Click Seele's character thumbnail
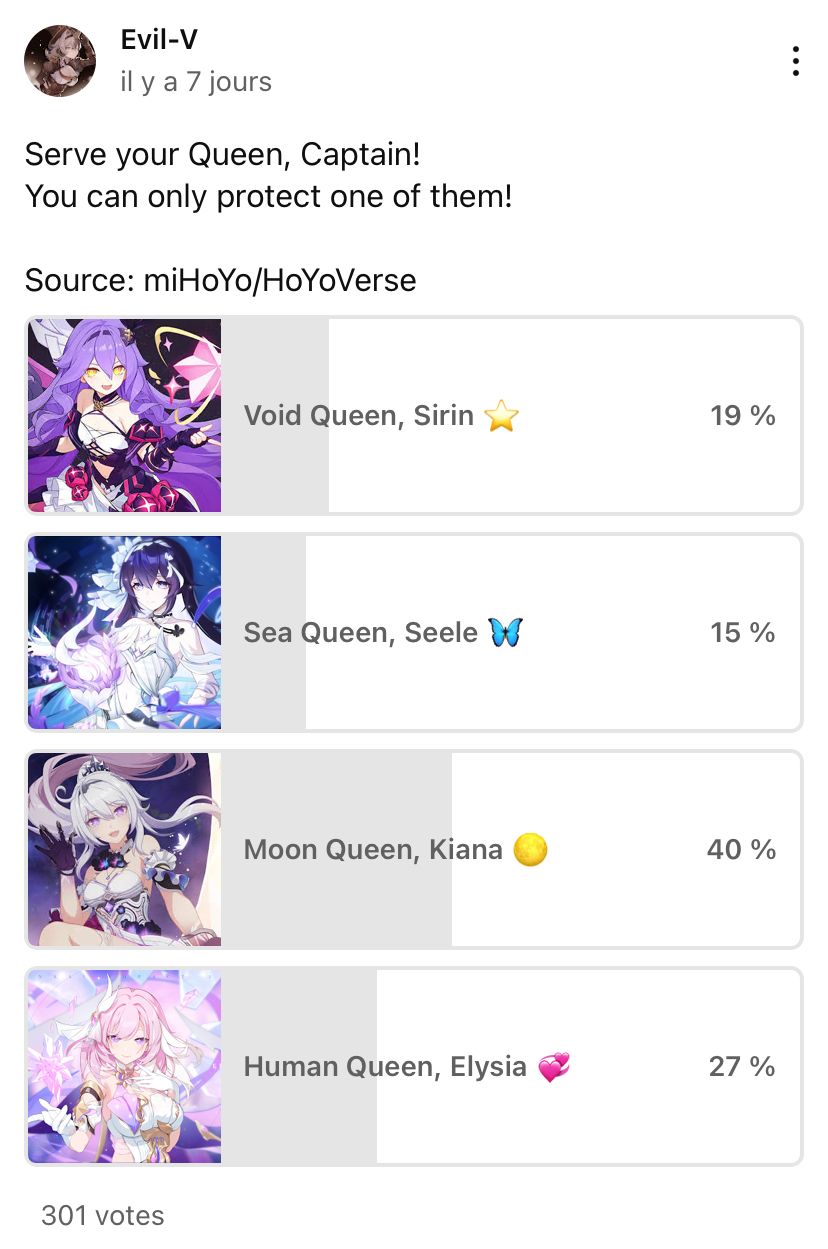Screen dimensions: 828x1249 point(124,632)
